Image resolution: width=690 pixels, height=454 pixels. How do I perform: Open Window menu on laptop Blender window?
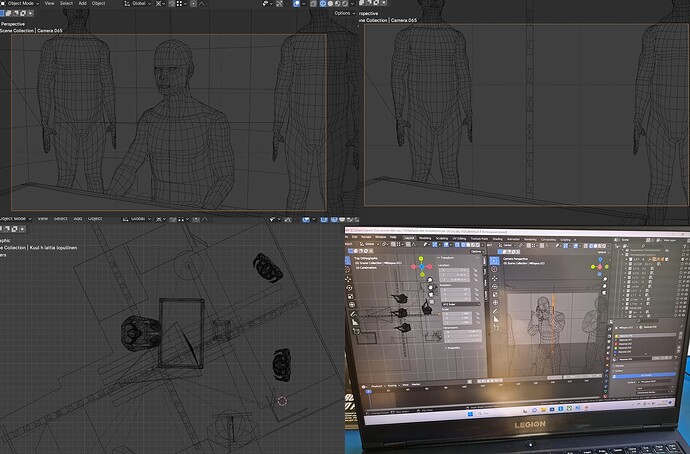click(x=381, y=237)
